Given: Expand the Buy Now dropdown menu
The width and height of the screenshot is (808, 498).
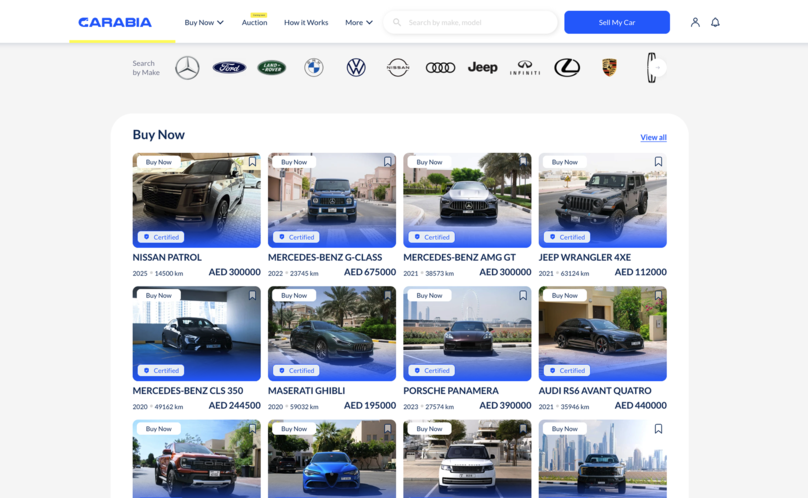Looking at the screenshot, I should 204,22.
